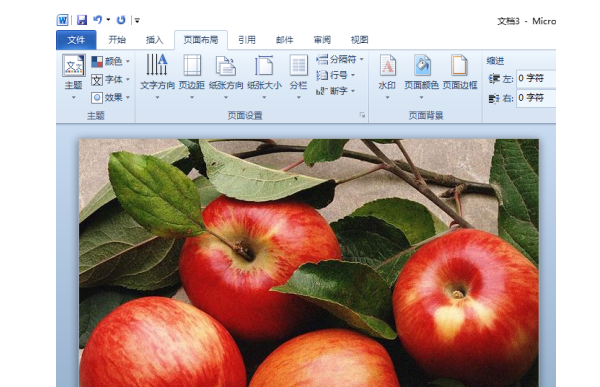The image size is (600, 387).
Task: Open the 文件 file menu tab
Action: (x=76, y=40)
